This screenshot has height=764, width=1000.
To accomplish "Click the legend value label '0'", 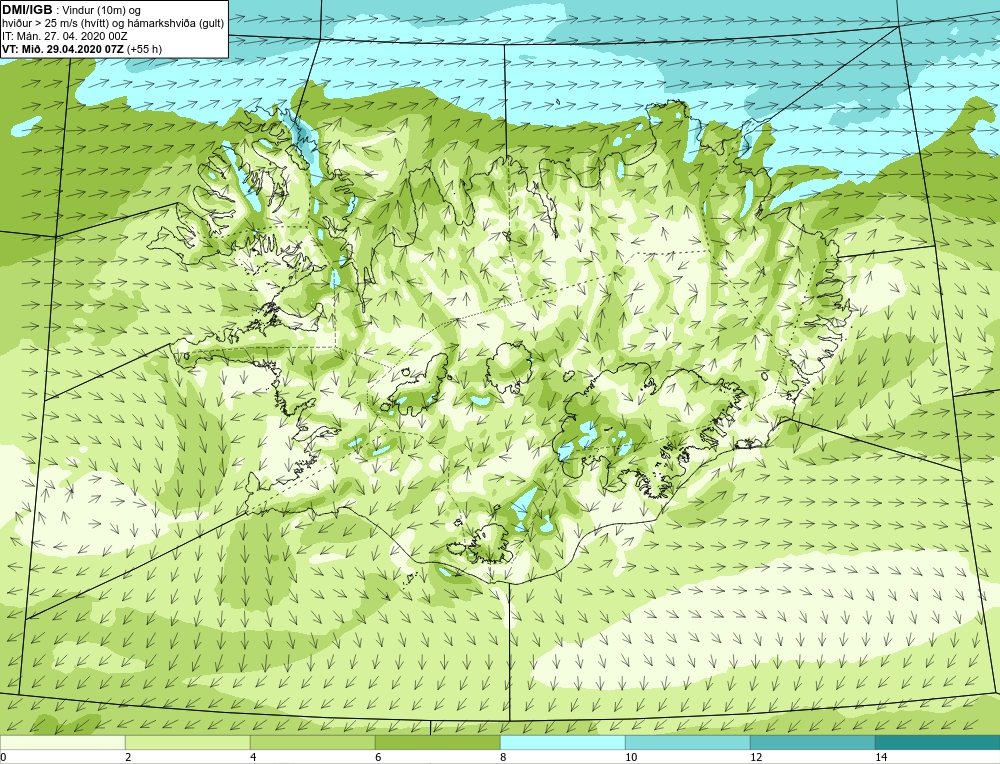I will (x=3, y=757).
